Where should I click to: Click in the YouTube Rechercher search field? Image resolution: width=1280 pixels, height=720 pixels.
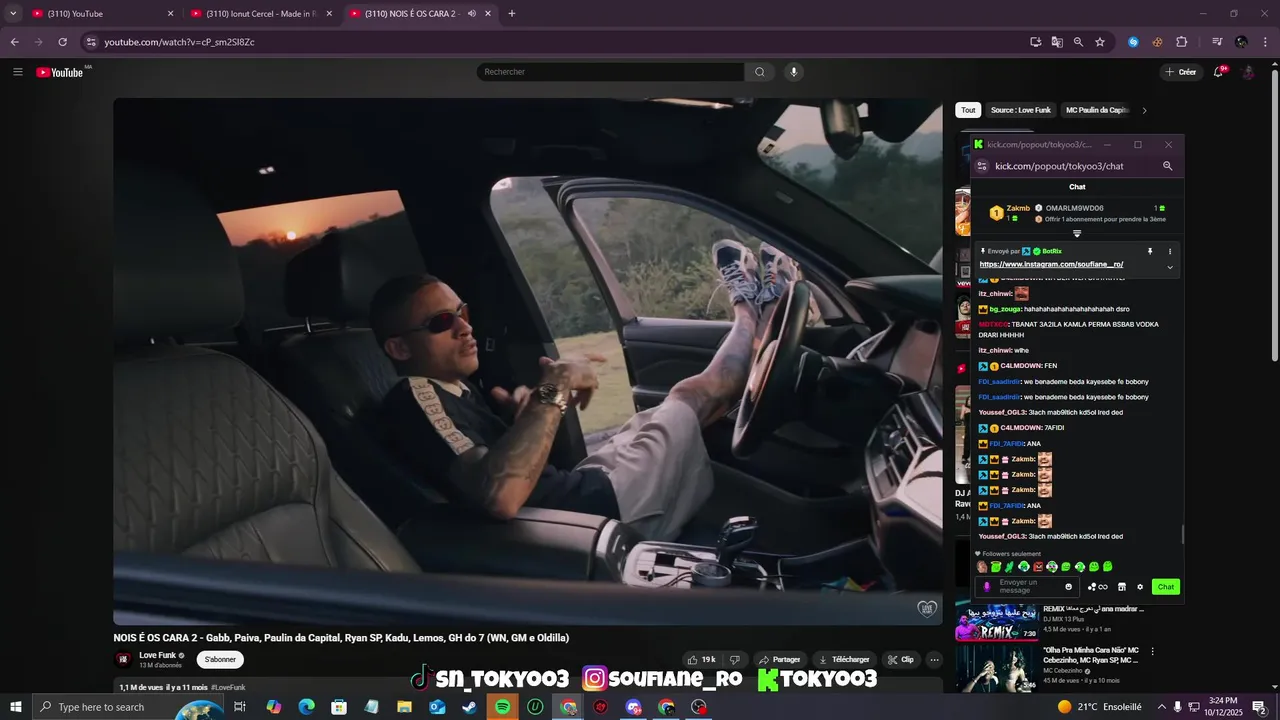click(x=610, y=72)
